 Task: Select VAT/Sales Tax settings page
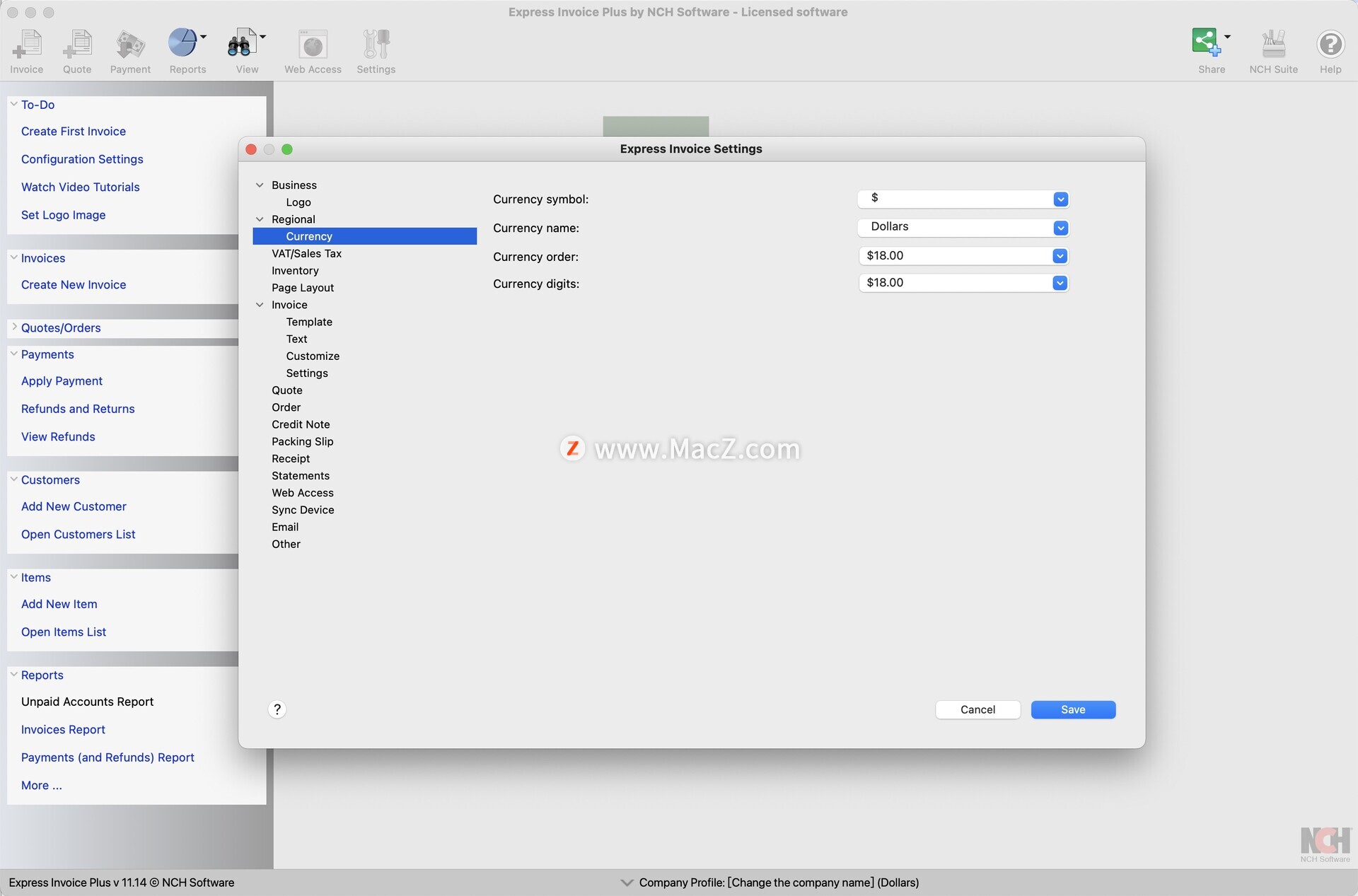tap(306, 253)
